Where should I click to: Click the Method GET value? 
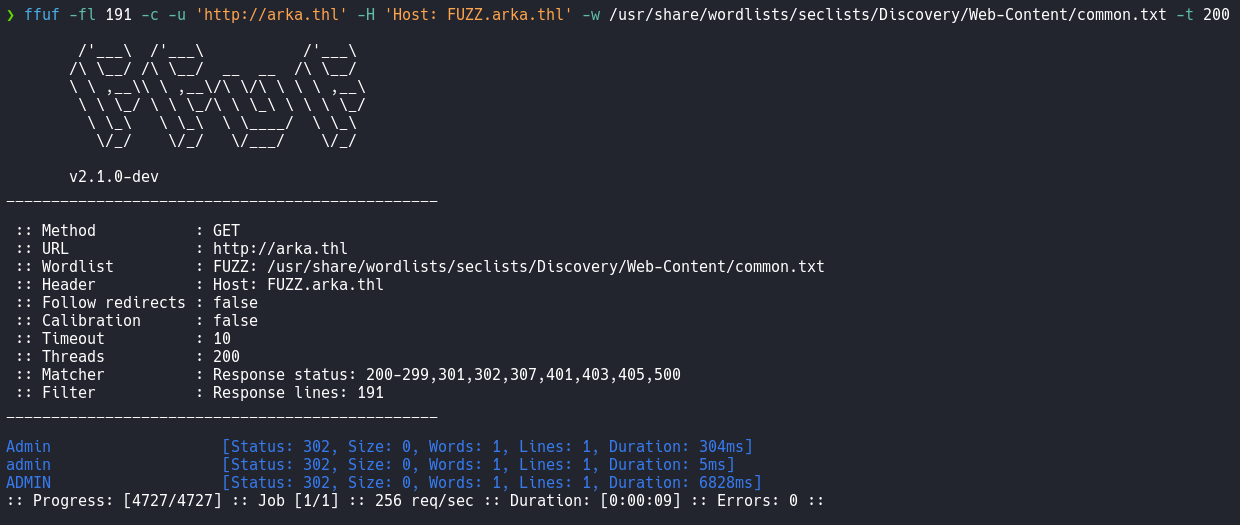(226, 231)
